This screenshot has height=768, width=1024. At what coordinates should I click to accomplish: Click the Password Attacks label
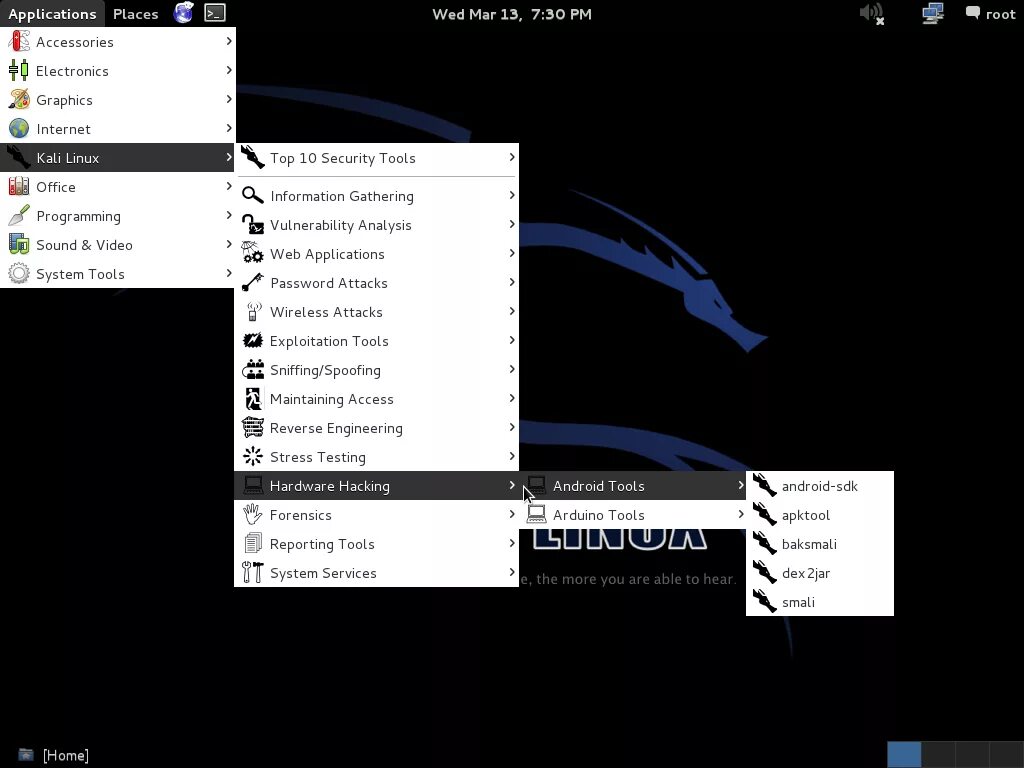(x=329, y=283)
